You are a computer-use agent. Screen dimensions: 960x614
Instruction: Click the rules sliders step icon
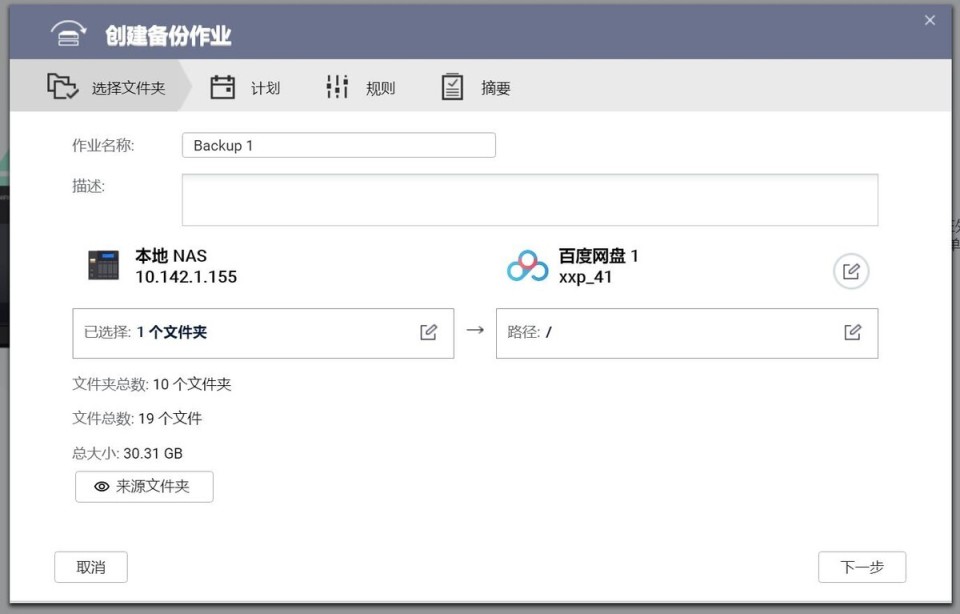coord(337,87)
